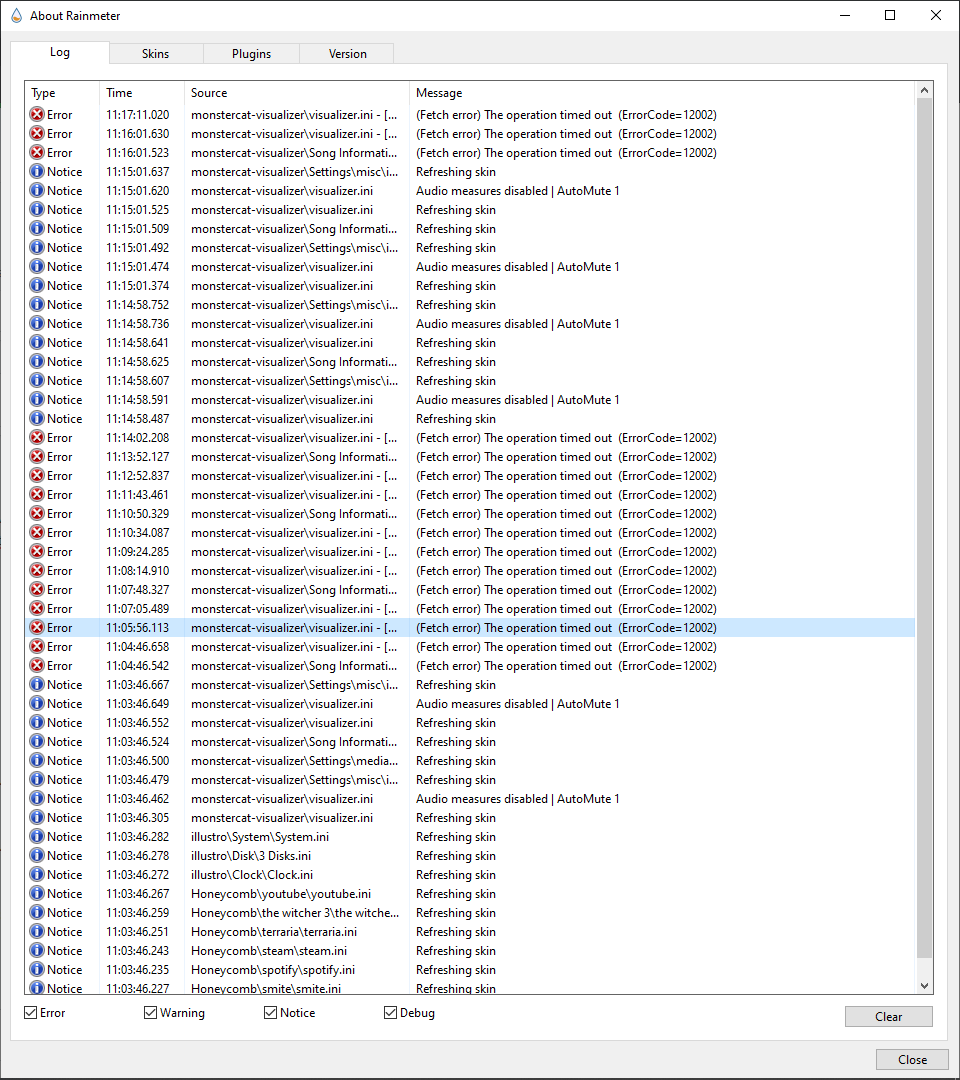The image size is (960, 1080).
Task: Switch to the Version tab
Action: click(x=346, y=53)
